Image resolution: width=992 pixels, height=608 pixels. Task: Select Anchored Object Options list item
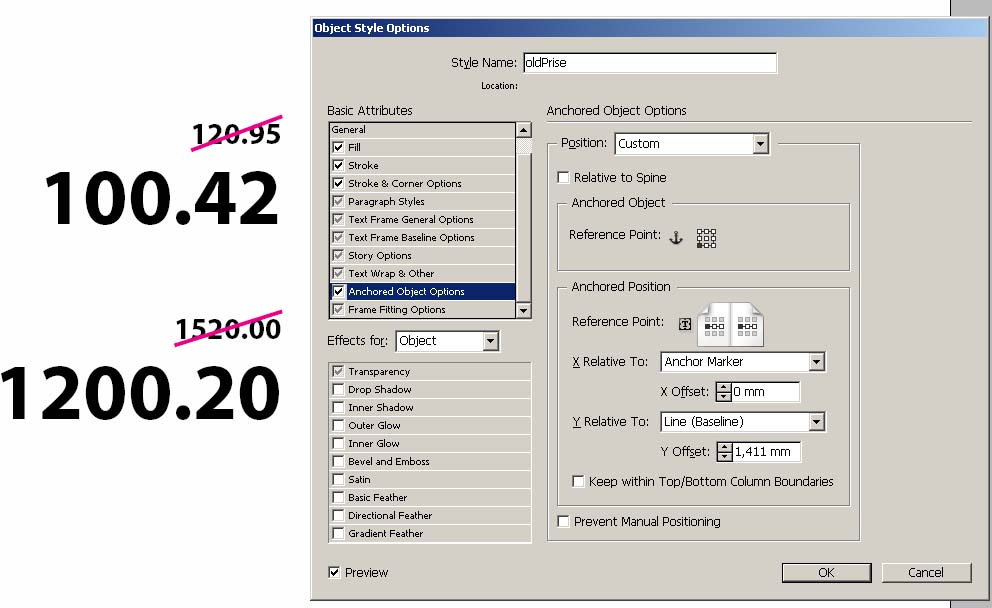click(x=423, y=292)
